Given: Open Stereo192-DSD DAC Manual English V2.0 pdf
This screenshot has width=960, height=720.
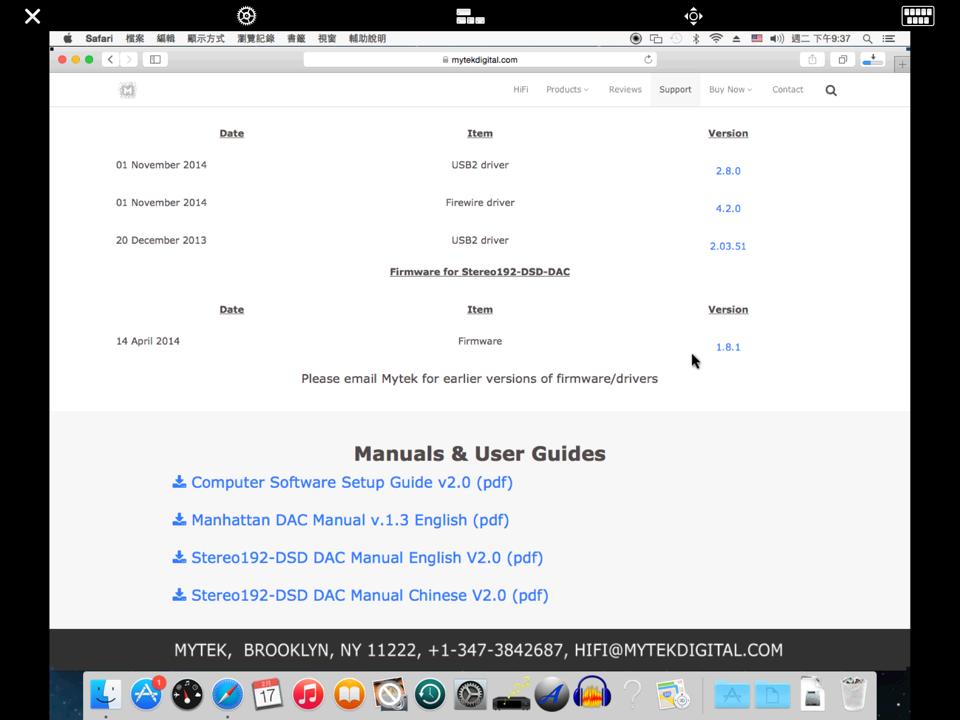Looking at the screenshot, I should [x=358, y=558].
